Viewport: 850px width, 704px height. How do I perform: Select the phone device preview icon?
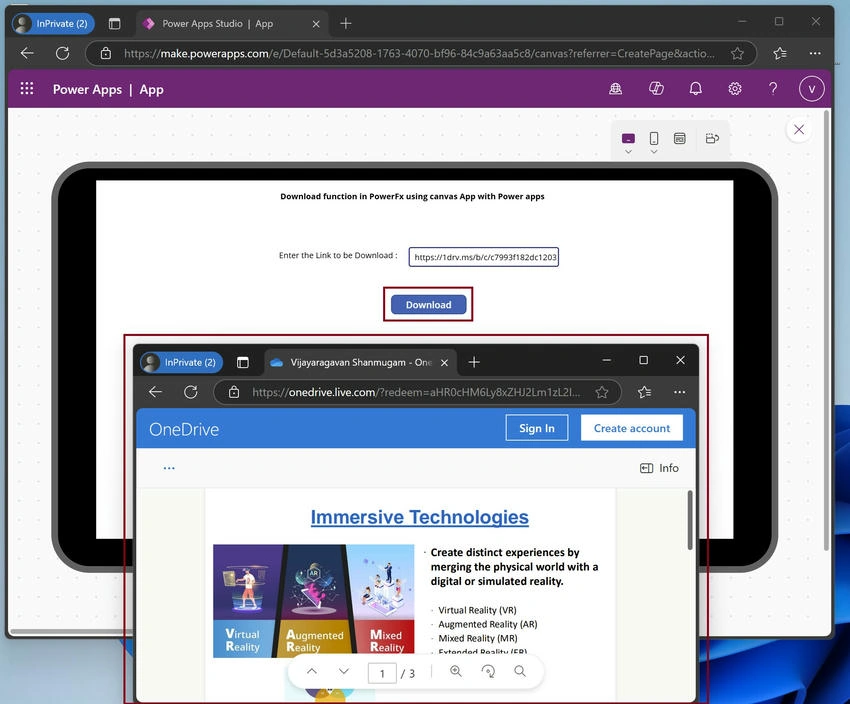654,139
